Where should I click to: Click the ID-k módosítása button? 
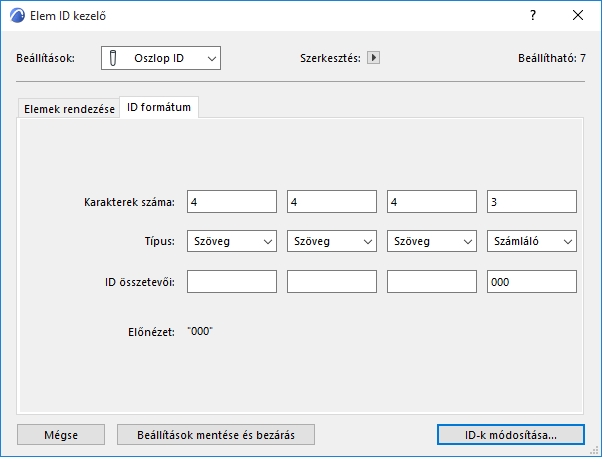511,434
